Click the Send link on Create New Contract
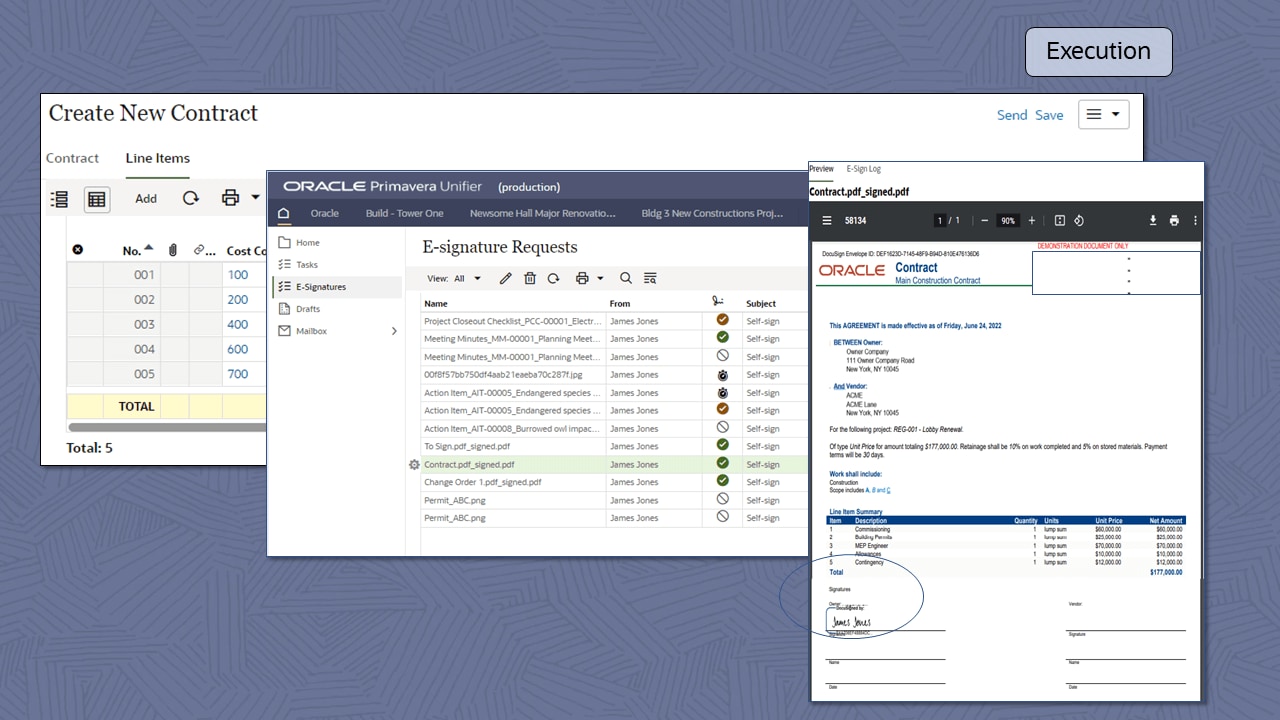This screenshot has width=1280, height=720. point(1012,115)
